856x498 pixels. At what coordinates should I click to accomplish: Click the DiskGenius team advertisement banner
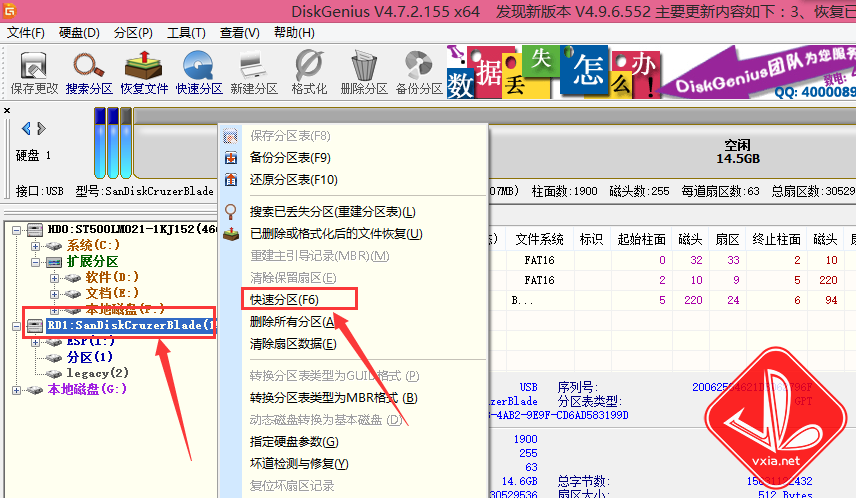point(651,72)
